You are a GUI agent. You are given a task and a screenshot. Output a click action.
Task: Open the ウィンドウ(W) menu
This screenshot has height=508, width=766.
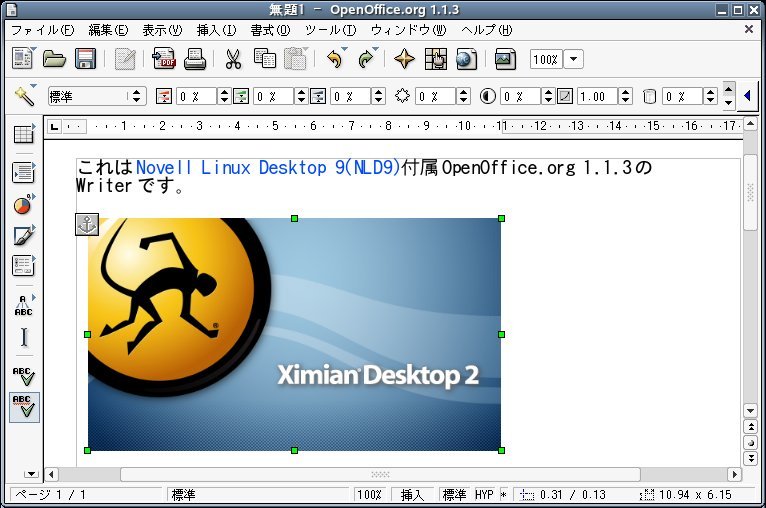[x=408, y=30]
